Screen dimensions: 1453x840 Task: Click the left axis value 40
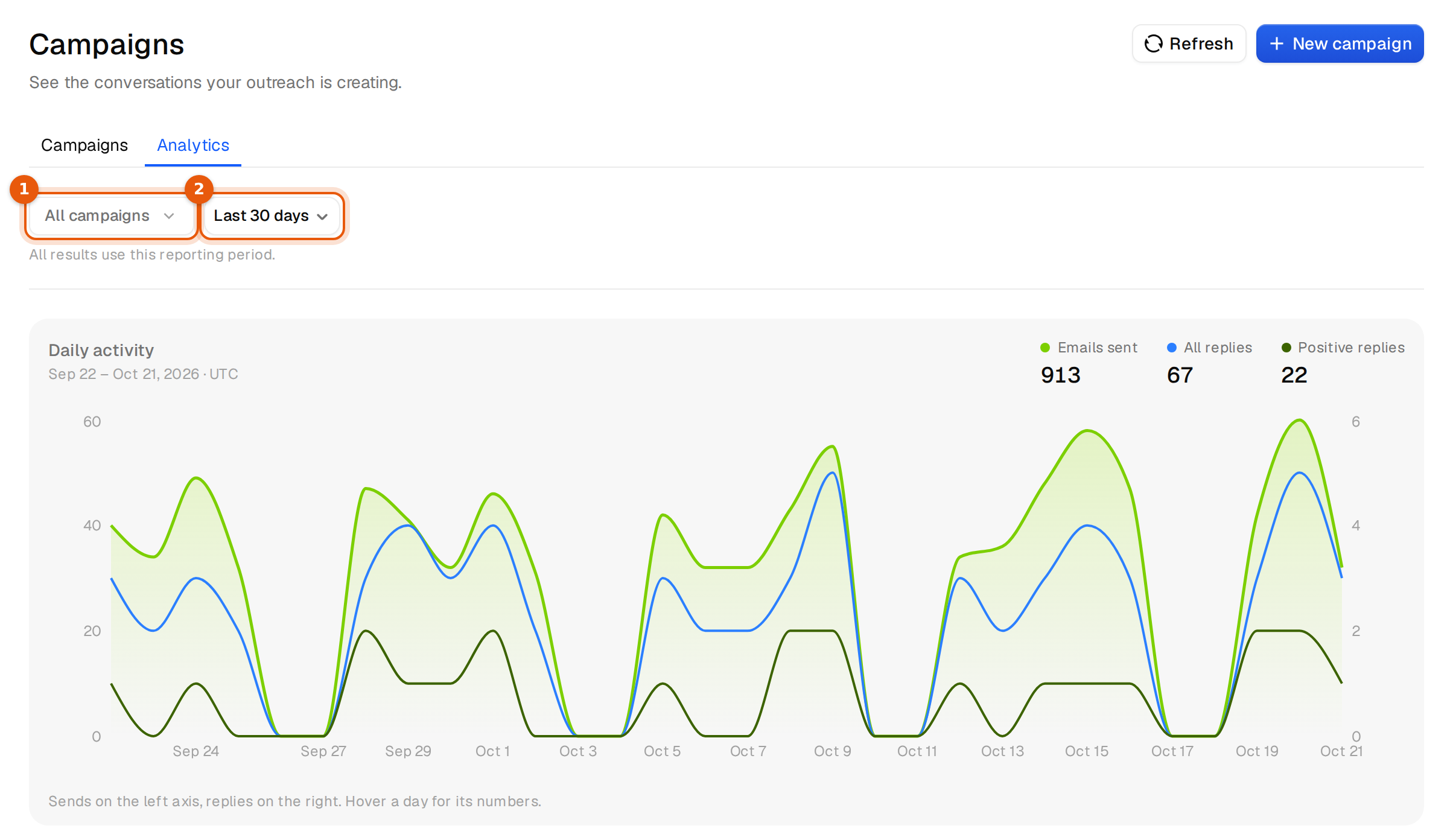[92, 526]
